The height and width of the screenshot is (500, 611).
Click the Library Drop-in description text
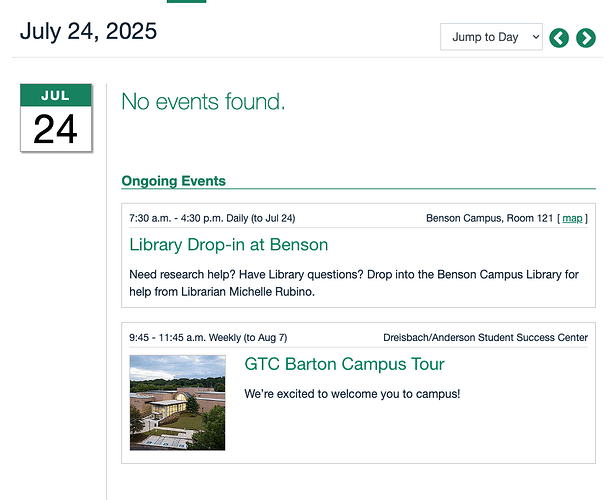(x=354, y=283)
